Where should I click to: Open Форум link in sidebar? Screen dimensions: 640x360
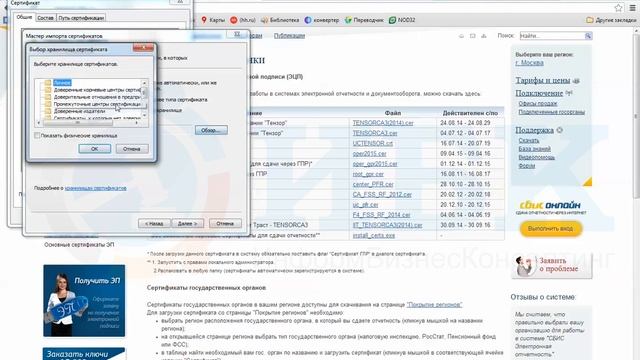click(527, 166)
